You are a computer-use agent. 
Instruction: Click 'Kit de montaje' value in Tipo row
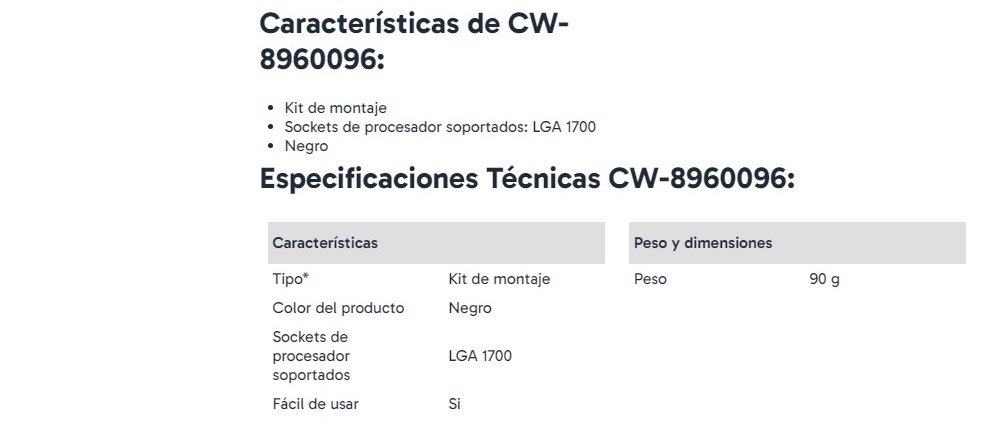pos(499,279)
